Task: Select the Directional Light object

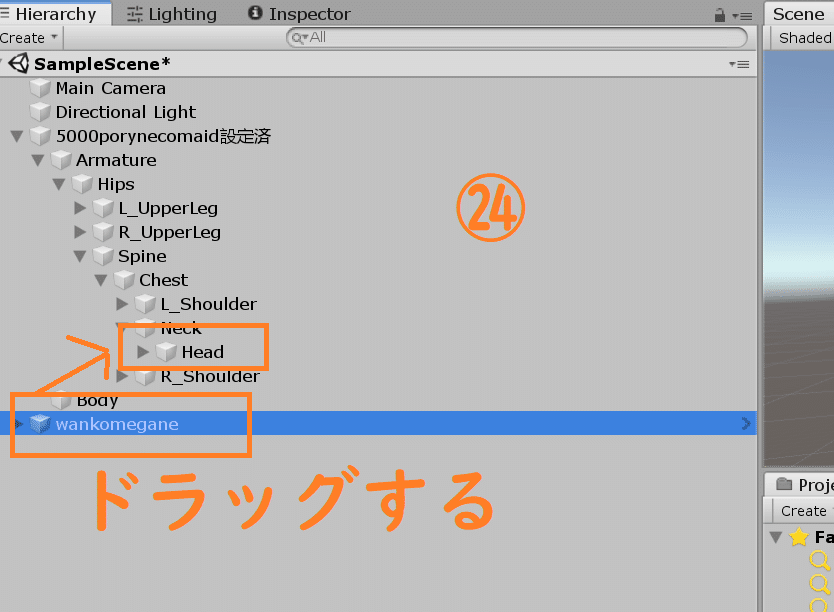Action: click(126, 112)
